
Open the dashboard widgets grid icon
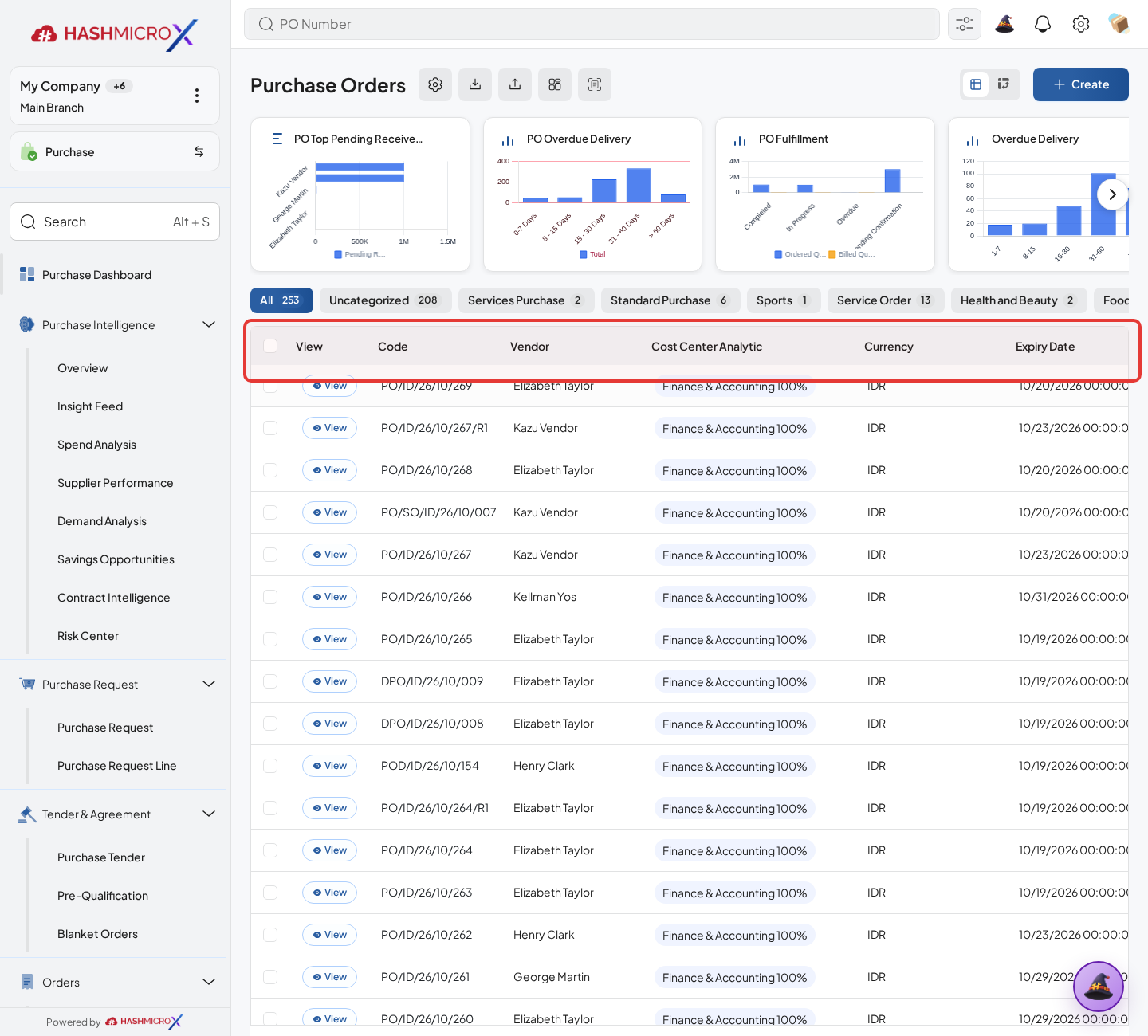coord(555,84)
